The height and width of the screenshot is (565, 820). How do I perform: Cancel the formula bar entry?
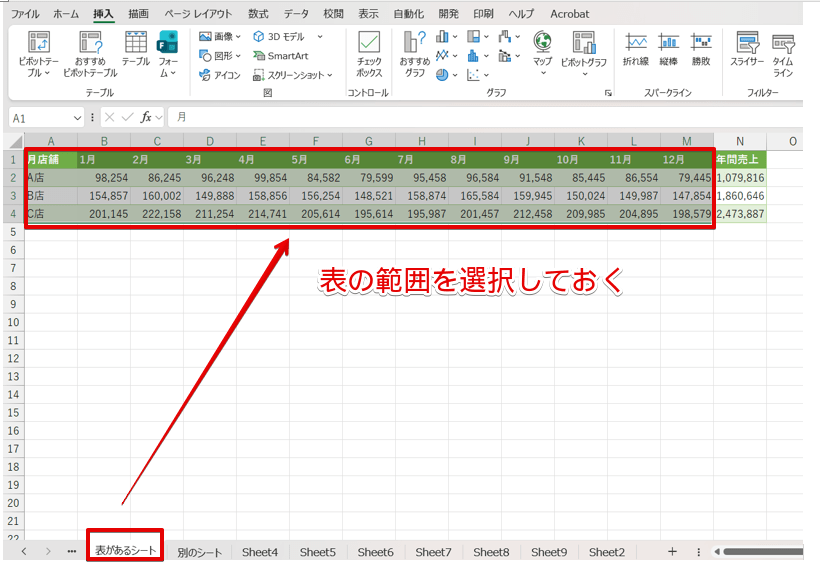[109, 117]
